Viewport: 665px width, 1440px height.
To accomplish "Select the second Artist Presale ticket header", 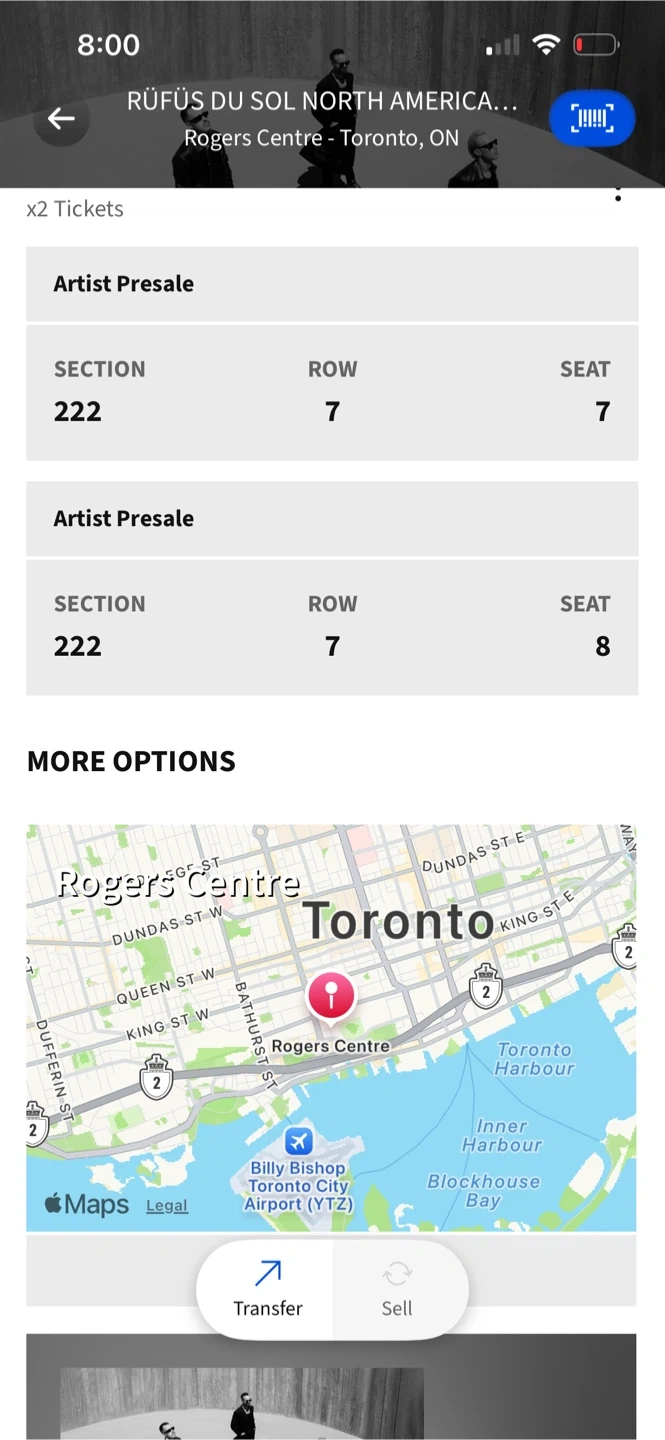I will click(332, 519).
